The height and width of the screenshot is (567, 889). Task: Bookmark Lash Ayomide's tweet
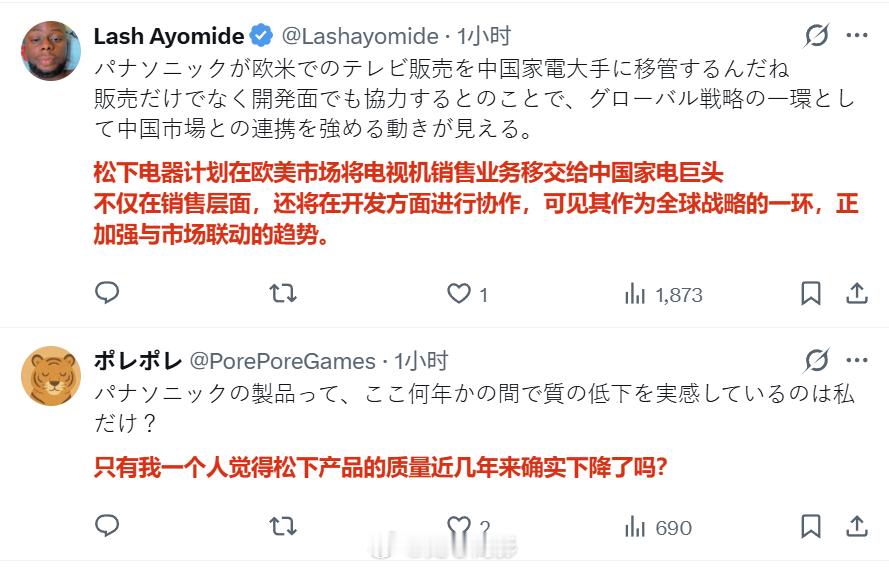pos(811,294)
